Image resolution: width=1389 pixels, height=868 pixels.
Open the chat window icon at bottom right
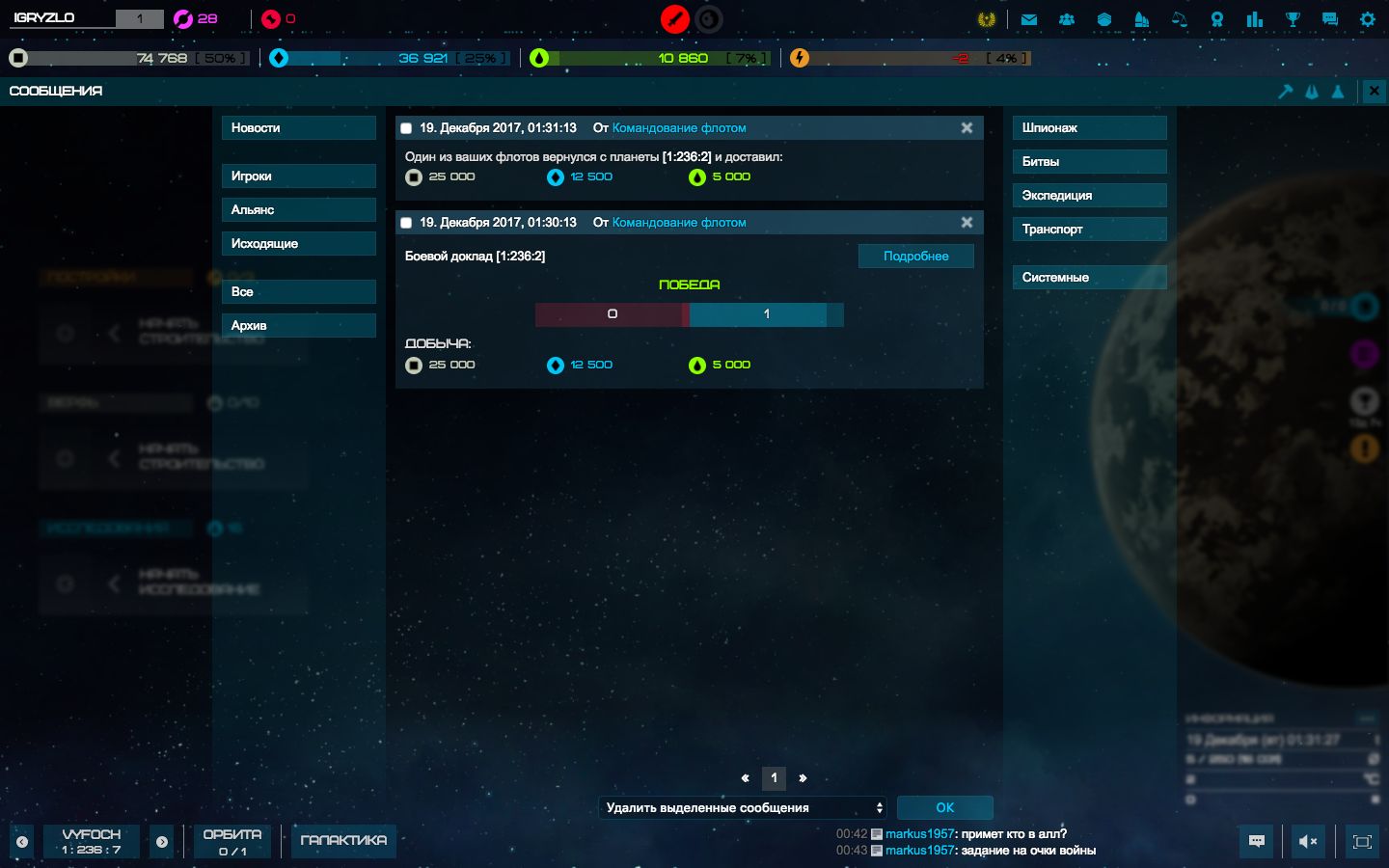tap(1257, 841)
